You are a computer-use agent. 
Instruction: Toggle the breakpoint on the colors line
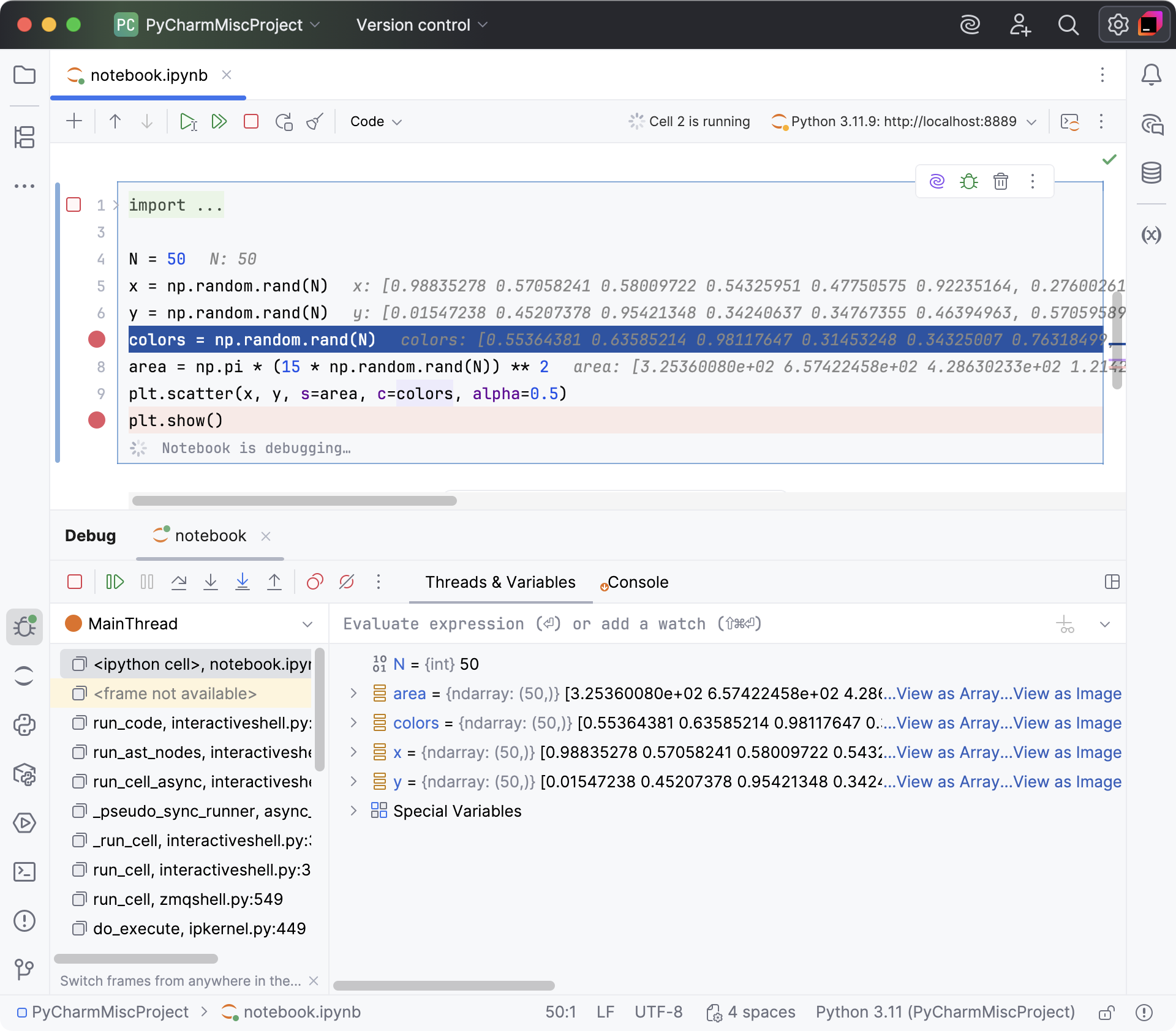pyautogui.click(x=96, y=339)
